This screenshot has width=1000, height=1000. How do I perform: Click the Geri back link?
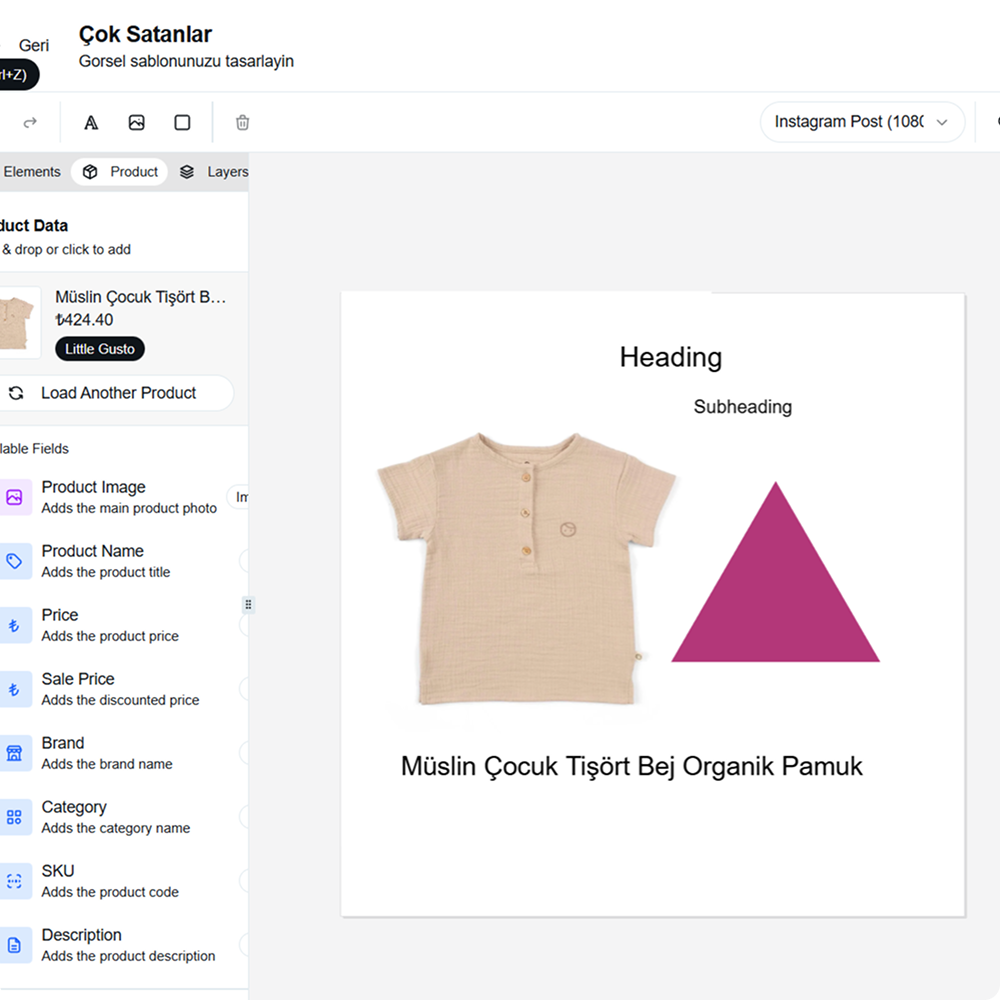[34, 46]
